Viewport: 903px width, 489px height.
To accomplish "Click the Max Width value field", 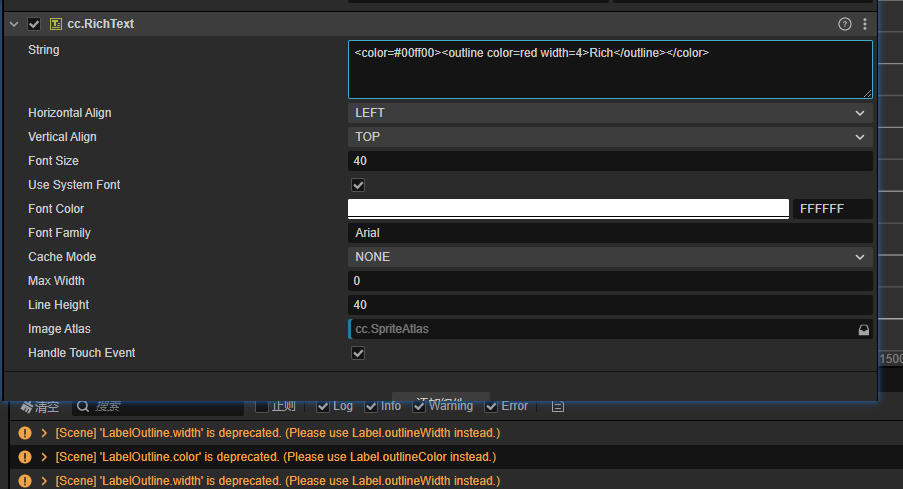I will tap(610, 281).
